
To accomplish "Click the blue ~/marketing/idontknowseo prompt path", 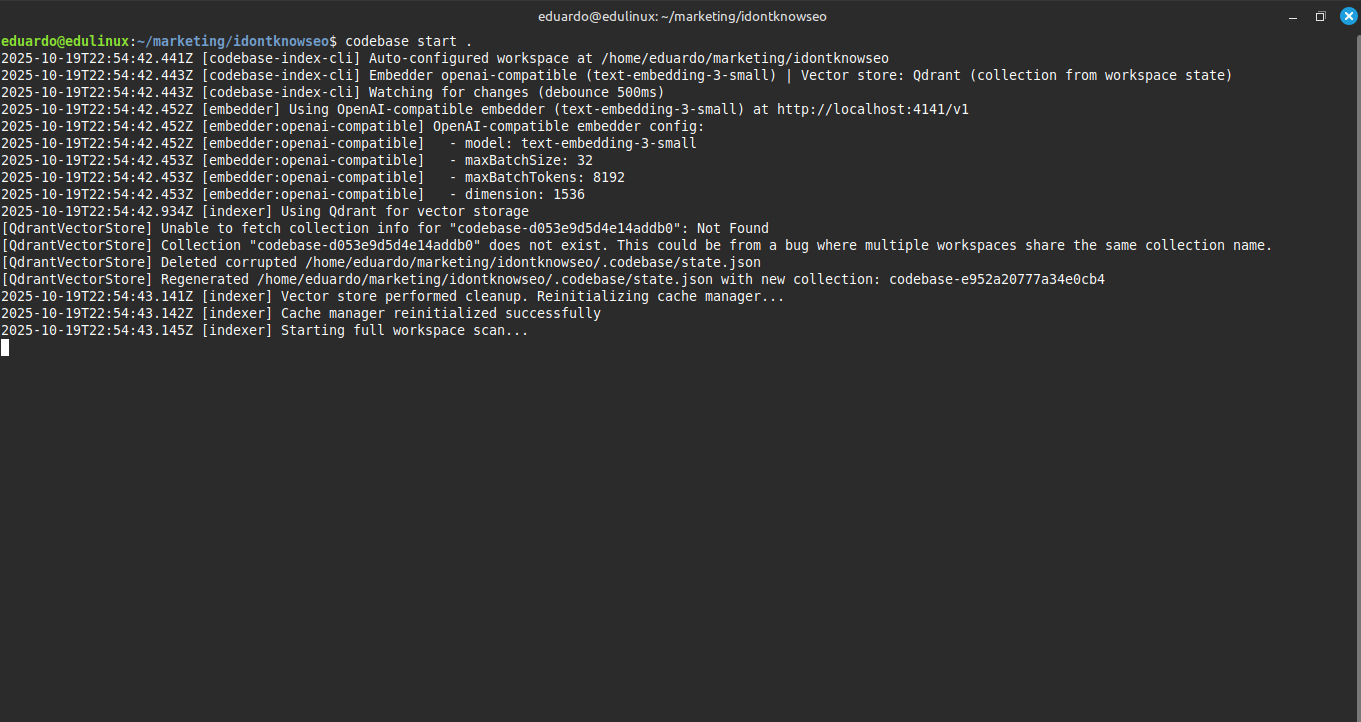I will pyautogui.click(x=236, y=41).
